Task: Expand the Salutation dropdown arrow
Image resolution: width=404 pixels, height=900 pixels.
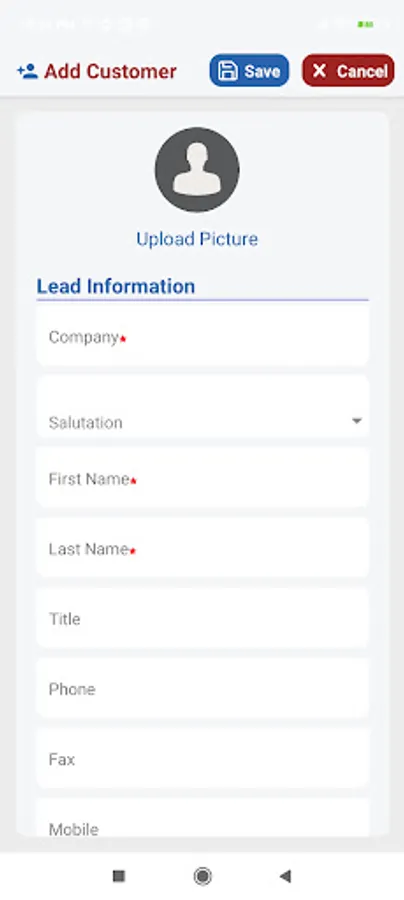Action: tap(356, 421)
